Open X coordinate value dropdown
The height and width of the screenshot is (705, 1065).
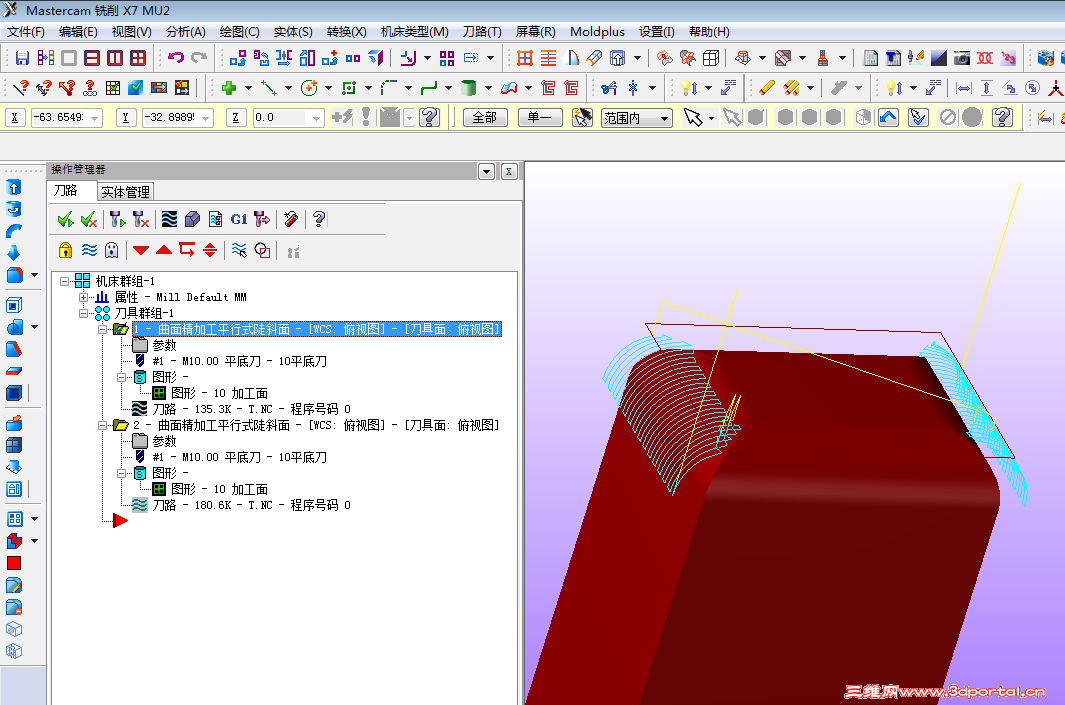[94, 118]
